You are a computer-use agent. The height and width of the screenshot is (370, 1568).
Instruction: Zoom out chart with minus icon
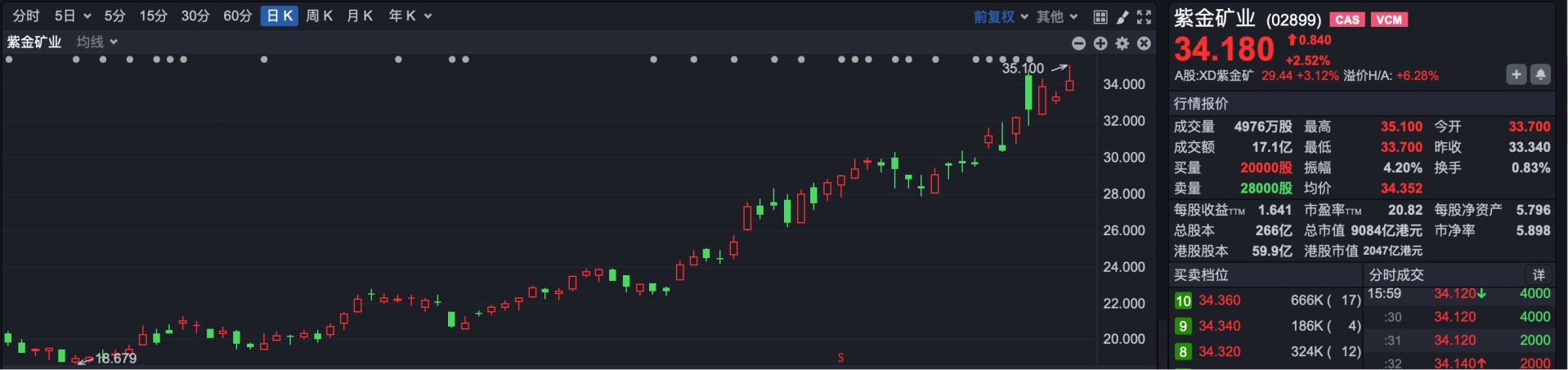click(1078, 43)
